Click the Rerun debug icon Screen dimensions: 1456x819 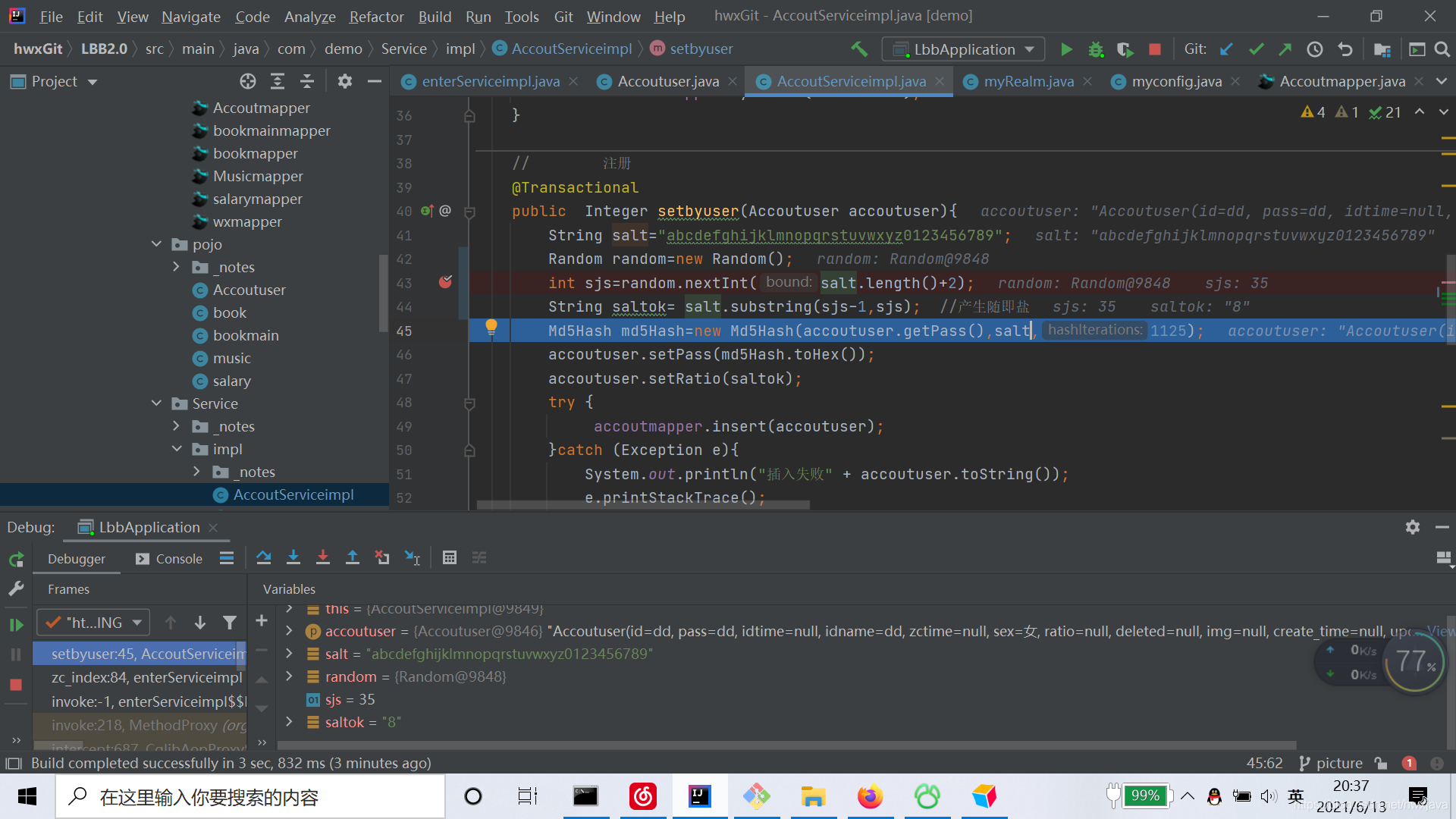16,560
